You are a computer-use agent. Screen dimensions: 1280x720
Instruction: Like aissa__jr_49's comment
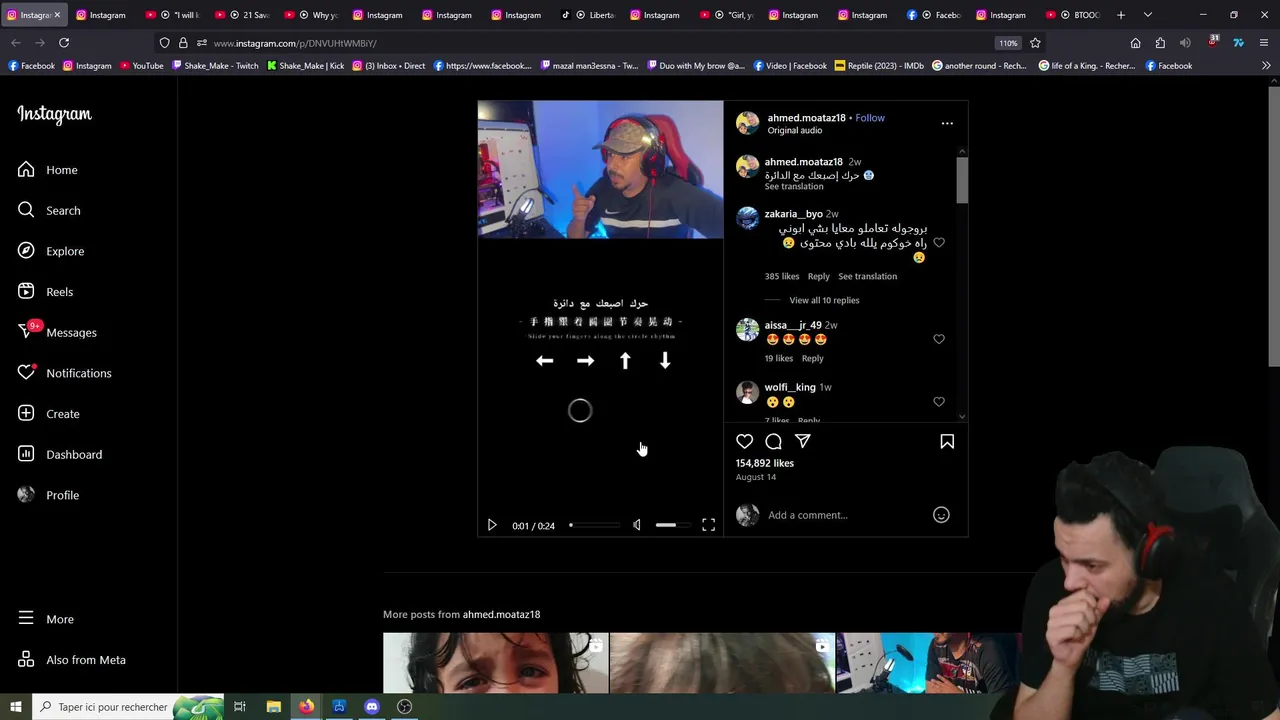click(x=938, y=339)
